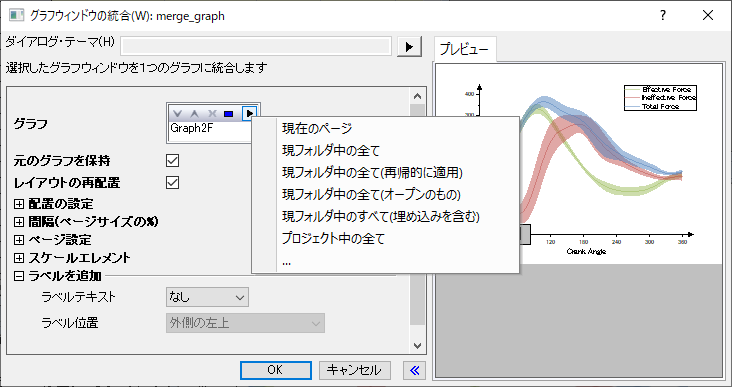Click the double-chevron hide preview button
Viewport: 732px width, 387px height.
click(415, 370)
